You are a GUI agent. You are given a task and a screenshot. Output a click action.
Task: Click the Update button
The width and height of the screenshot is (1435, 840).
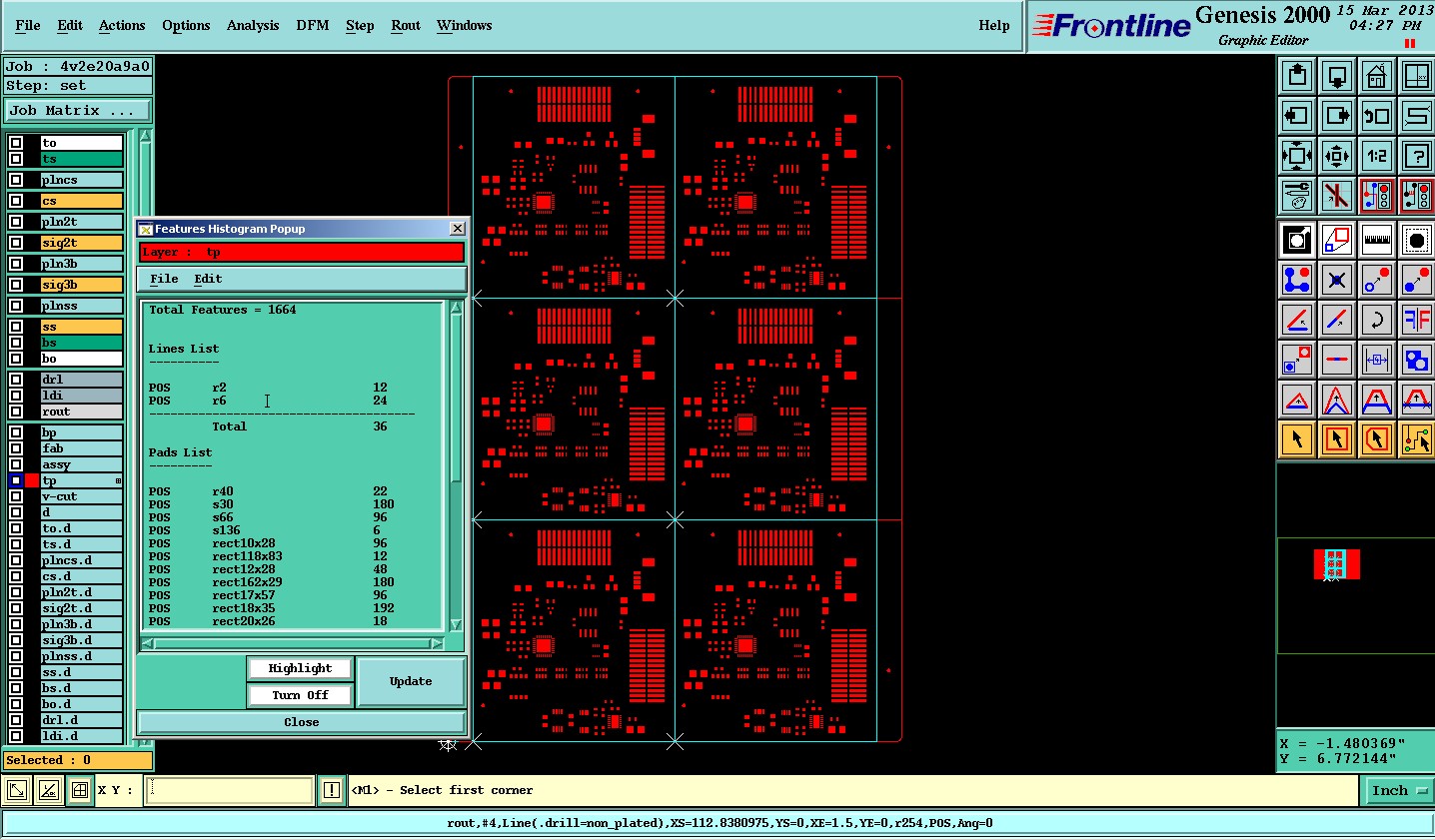point(411,681)
